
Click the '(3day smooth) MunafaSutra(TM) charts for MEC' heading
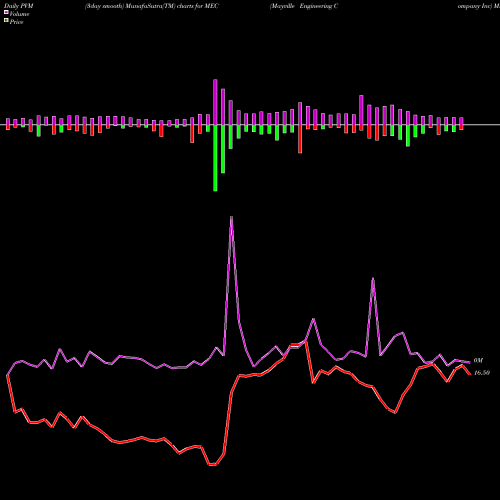pyautogui.click(x=152, y=6)
